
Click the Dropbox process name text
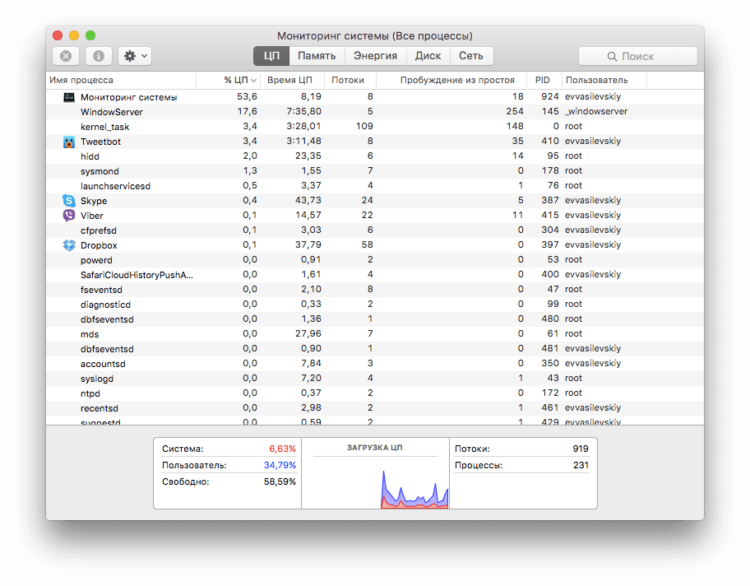click(x=99, y=245)
